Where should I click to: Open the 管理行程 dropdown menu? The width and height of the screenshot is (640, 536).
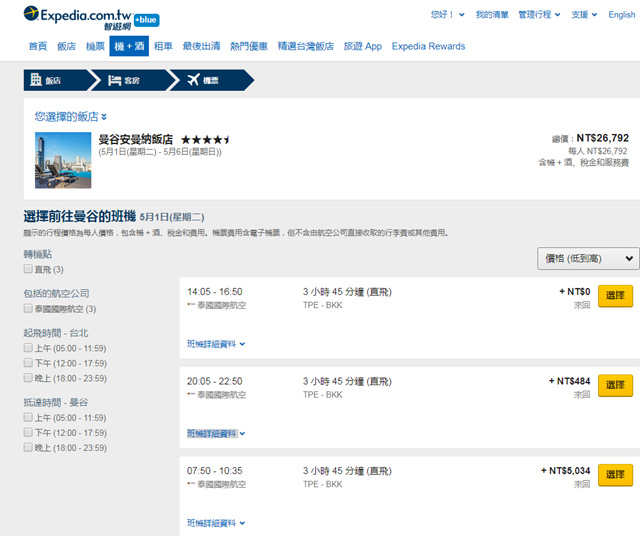(x=539, y=15)
